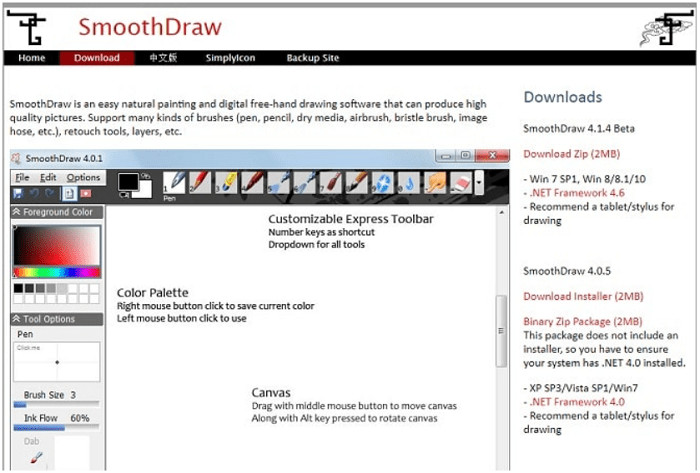The width and height of the screenshot is (700, 473).
Task: Click the 'SmoothDraw 4.0.5' text
Action: (567, 271)
